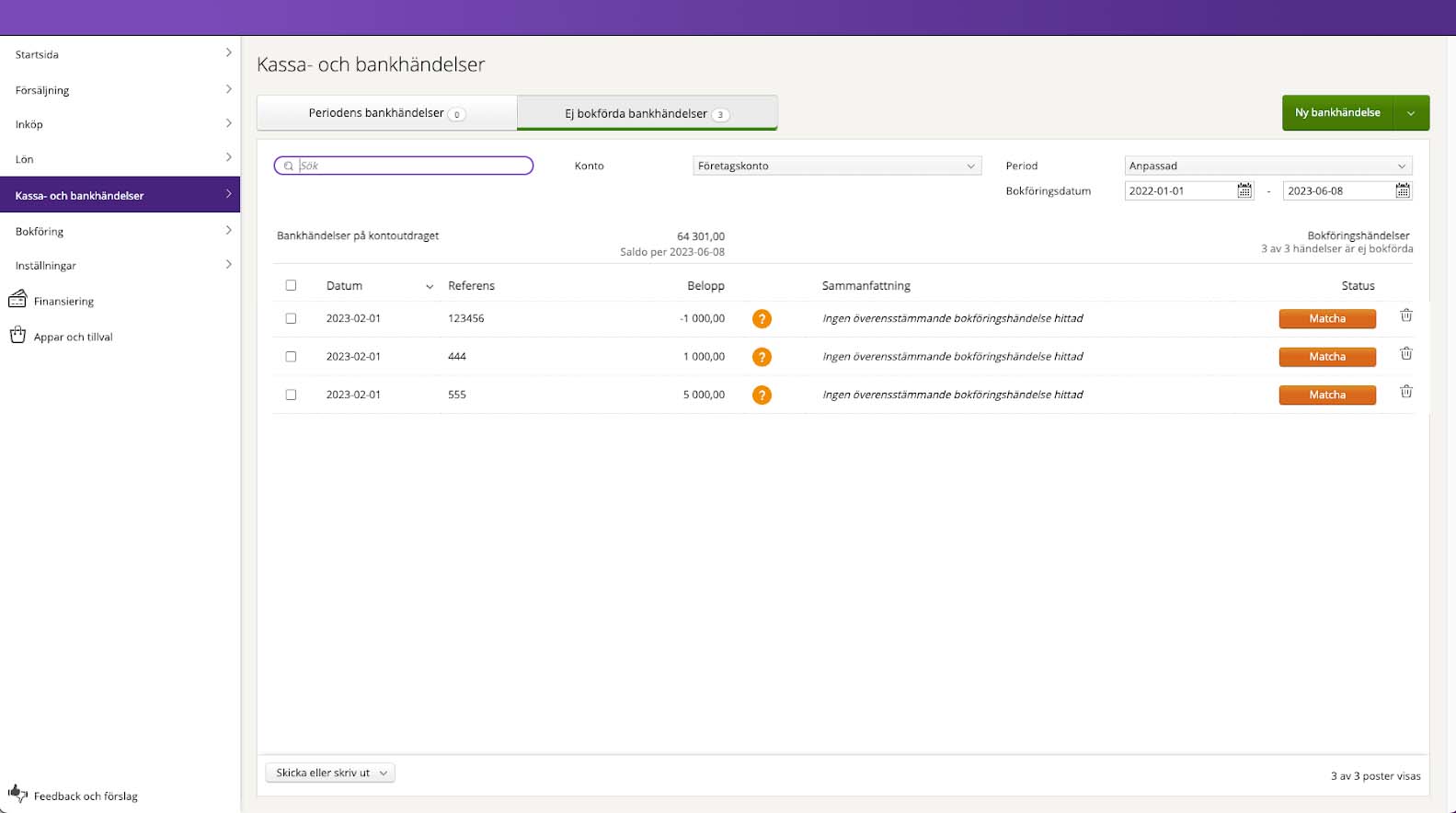Viewport: 1456px width, 813px height.
Task: Tick the checkbox for reference 555
Action: click(291, 395)
